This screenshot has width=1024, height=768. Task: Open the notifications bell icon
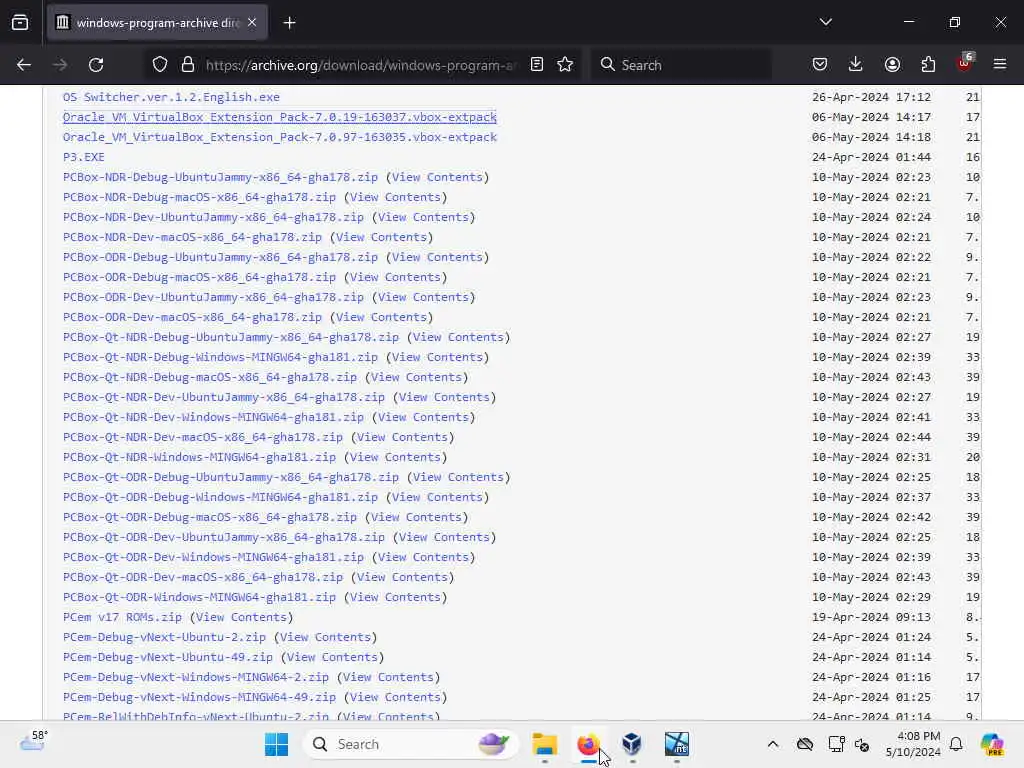[956, 744]
